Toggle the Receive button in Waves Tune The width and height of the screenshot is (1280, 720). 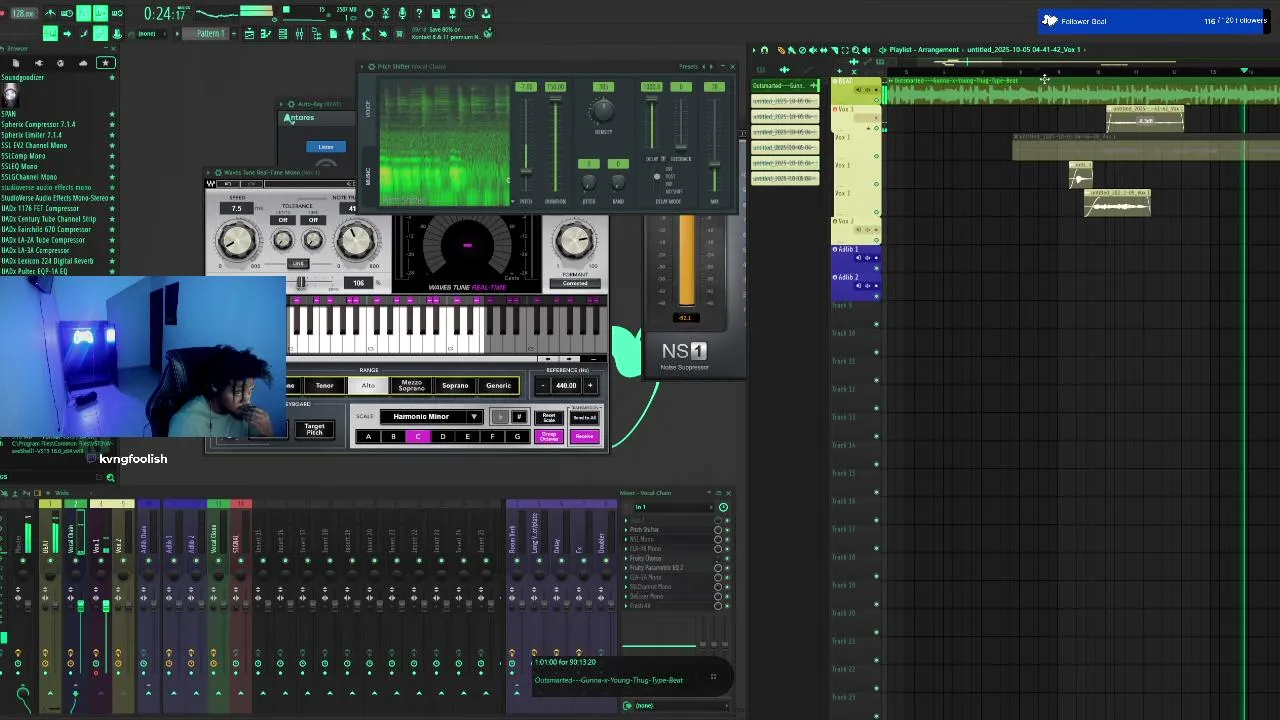coord(584,436)
